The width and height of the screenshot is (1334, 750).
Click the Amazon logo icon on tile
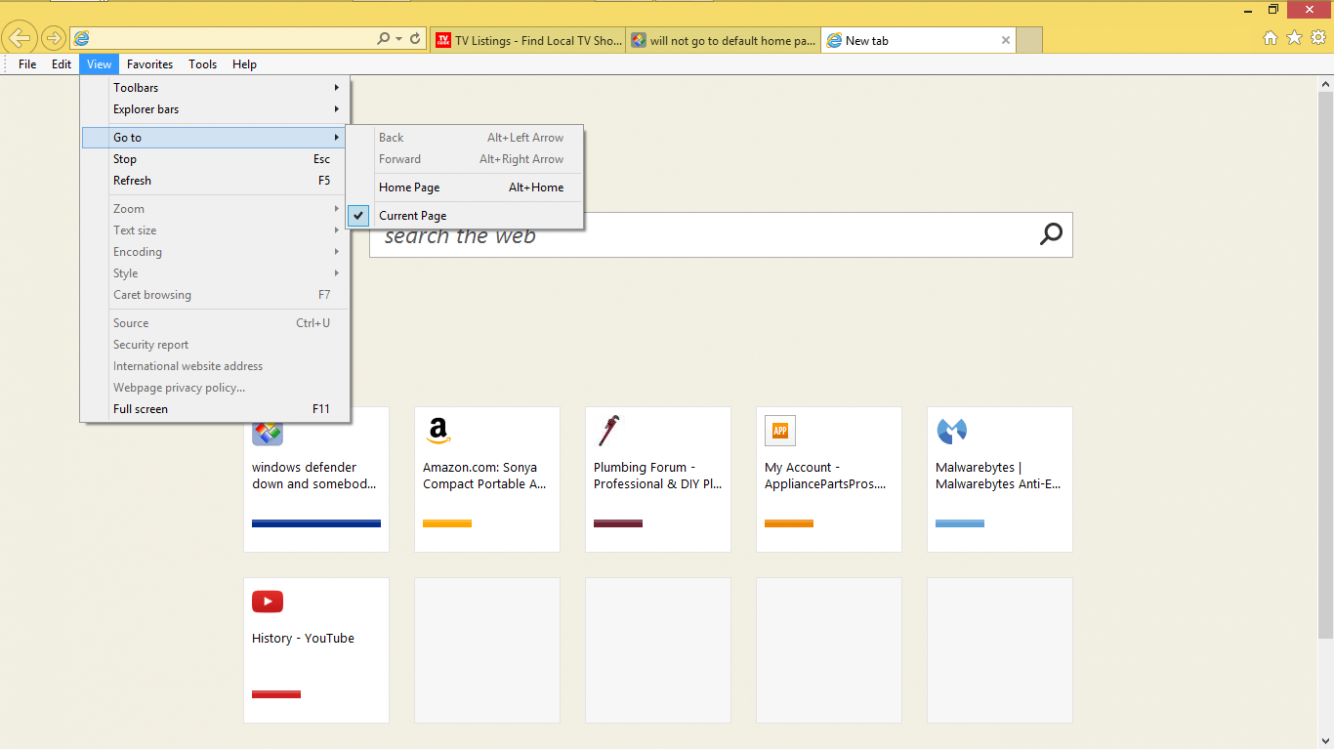[438, 431]
